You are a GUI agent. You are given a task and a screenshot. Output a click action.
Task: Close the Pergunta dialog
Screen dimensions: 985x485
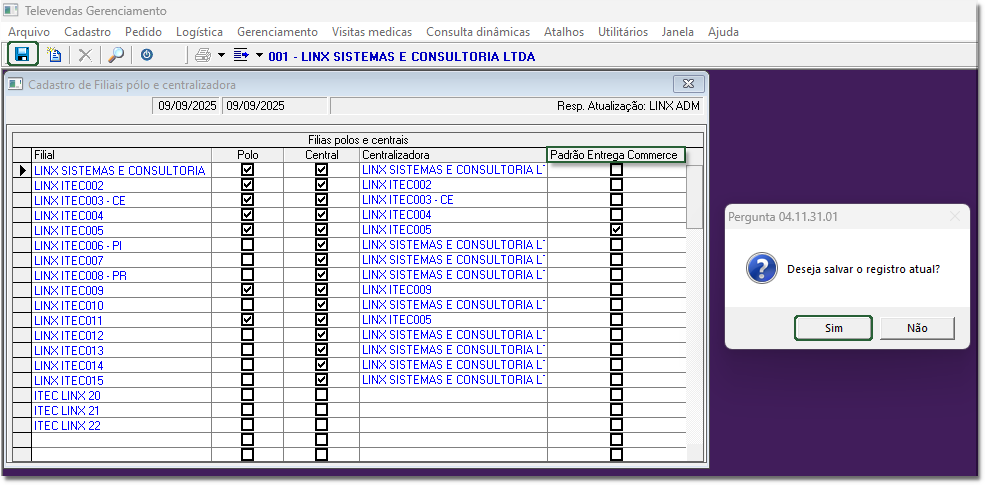click(955, 217)
